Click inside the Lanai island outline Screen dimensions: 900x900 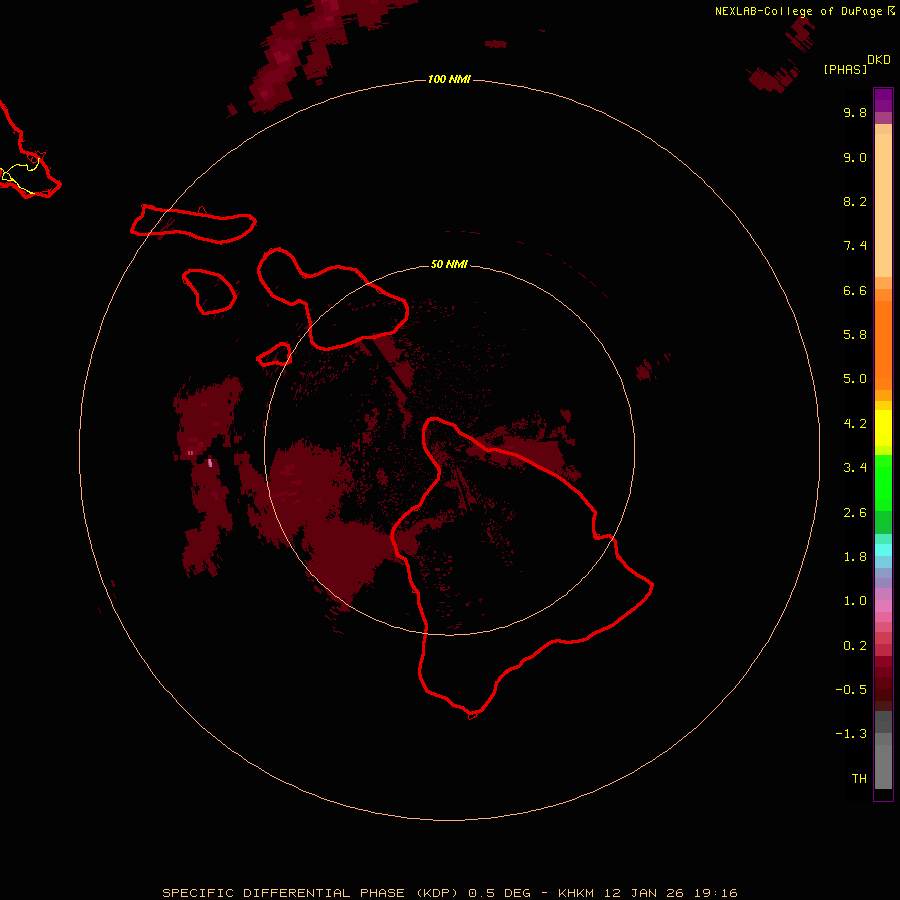pos(209,292)
